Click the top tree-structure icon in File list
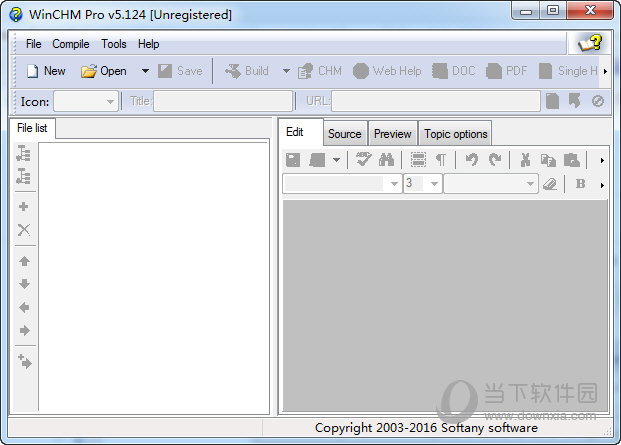The image size is (621, 445). click(x=24, y=153)
